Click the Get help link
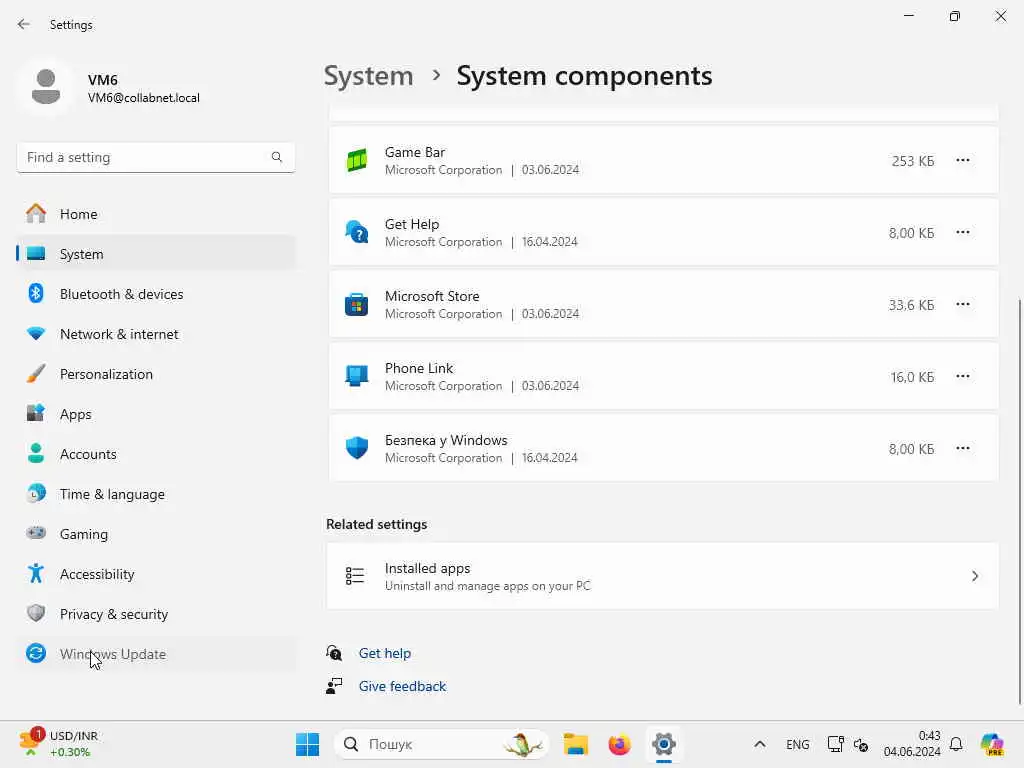The image size is (1024, 768). [x=385, y=653]
